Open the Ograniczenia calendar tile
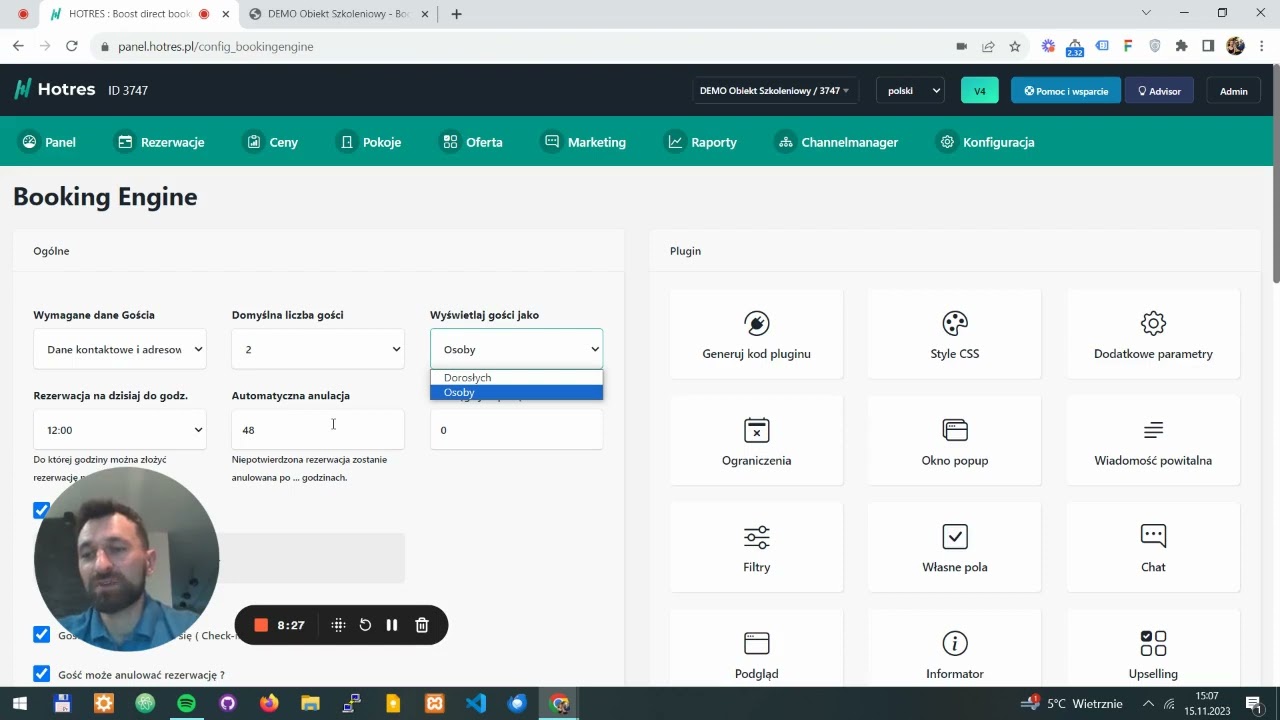Screen dimensions: 1280x720 click(756, 441)
